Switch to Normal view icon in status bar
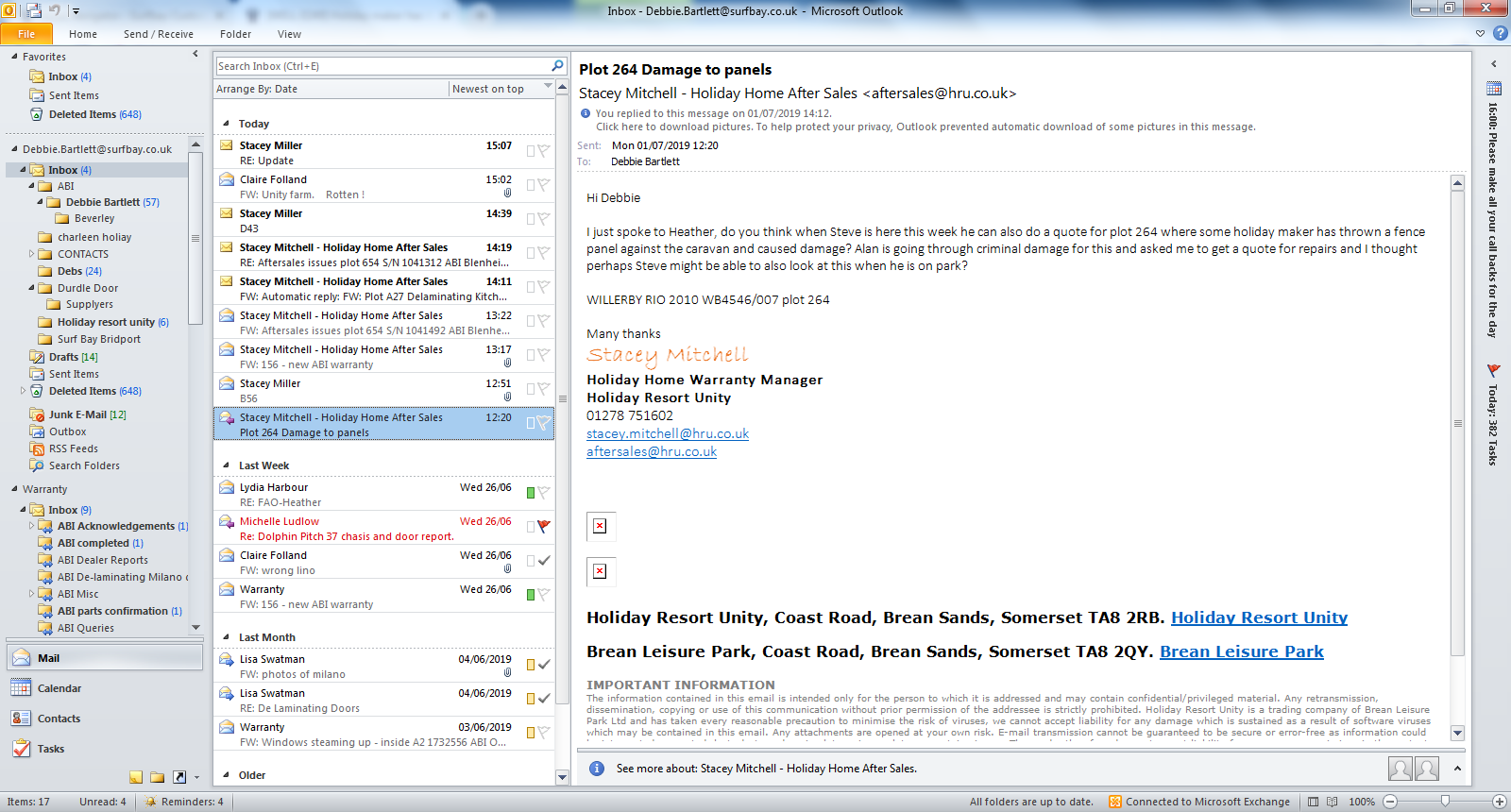The height and width of the screenshot is (812, 1511). point(1313,802)
